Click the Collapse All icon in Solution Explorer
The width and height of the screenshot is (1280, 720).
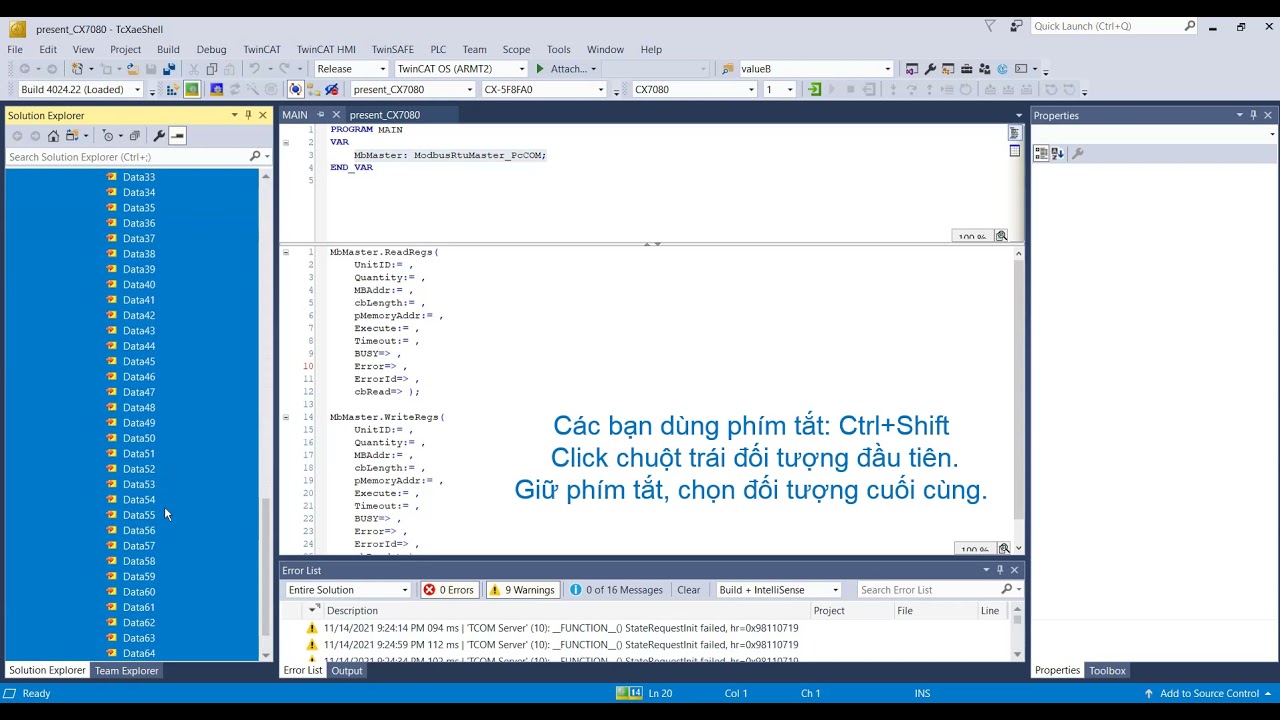pos(134,135)
